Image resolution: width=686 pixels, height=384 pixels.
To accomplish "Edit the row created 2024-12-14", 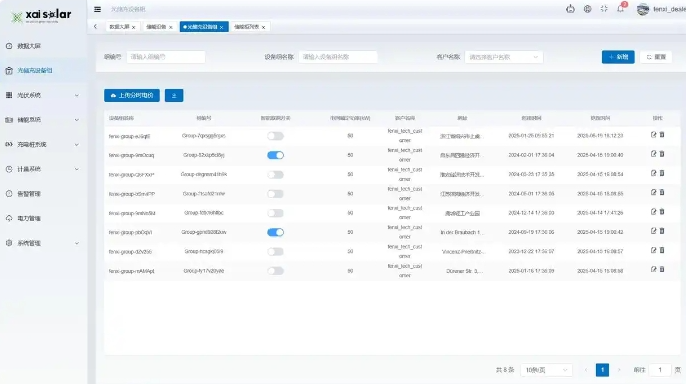I will (654, 212).
